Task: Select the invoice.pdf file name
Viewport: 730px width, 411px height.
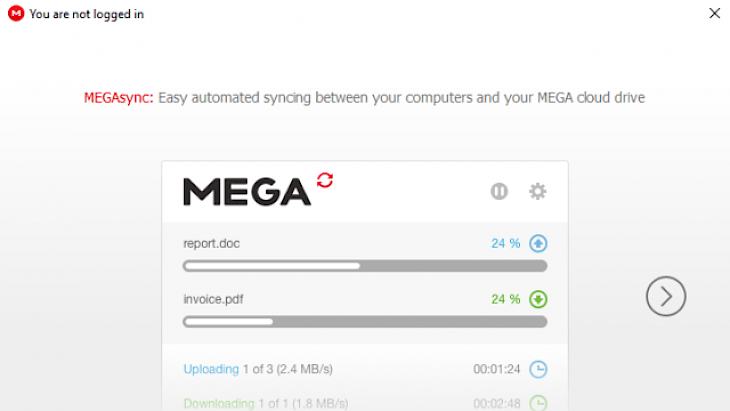Action: tap(213, 299)
